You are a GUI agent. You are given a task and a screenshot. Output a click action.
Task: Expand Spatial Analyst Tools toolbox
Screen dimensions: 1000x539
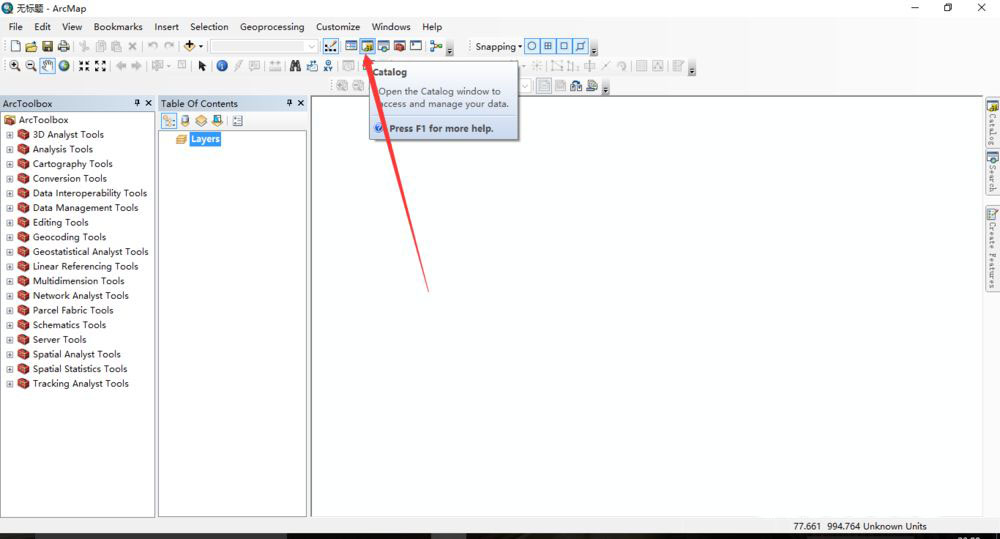tap(10, 355)
